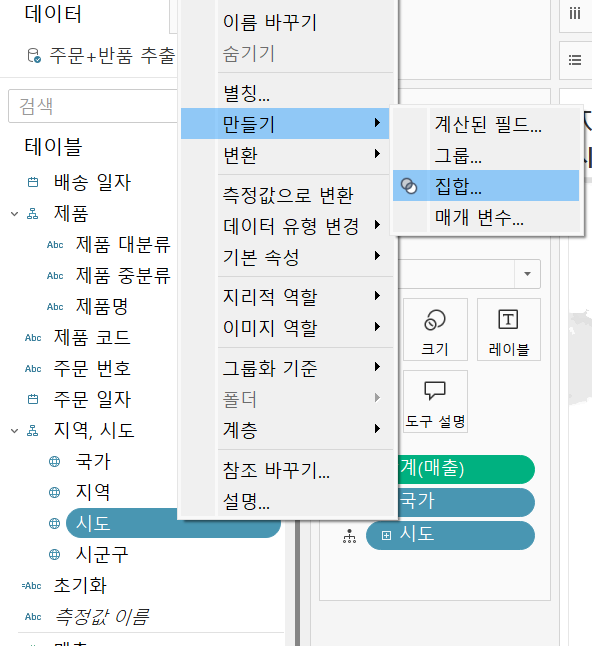Click globe icon beside 지역 field
The width and height of the screenshot is (592, 646).
(54, 492)
